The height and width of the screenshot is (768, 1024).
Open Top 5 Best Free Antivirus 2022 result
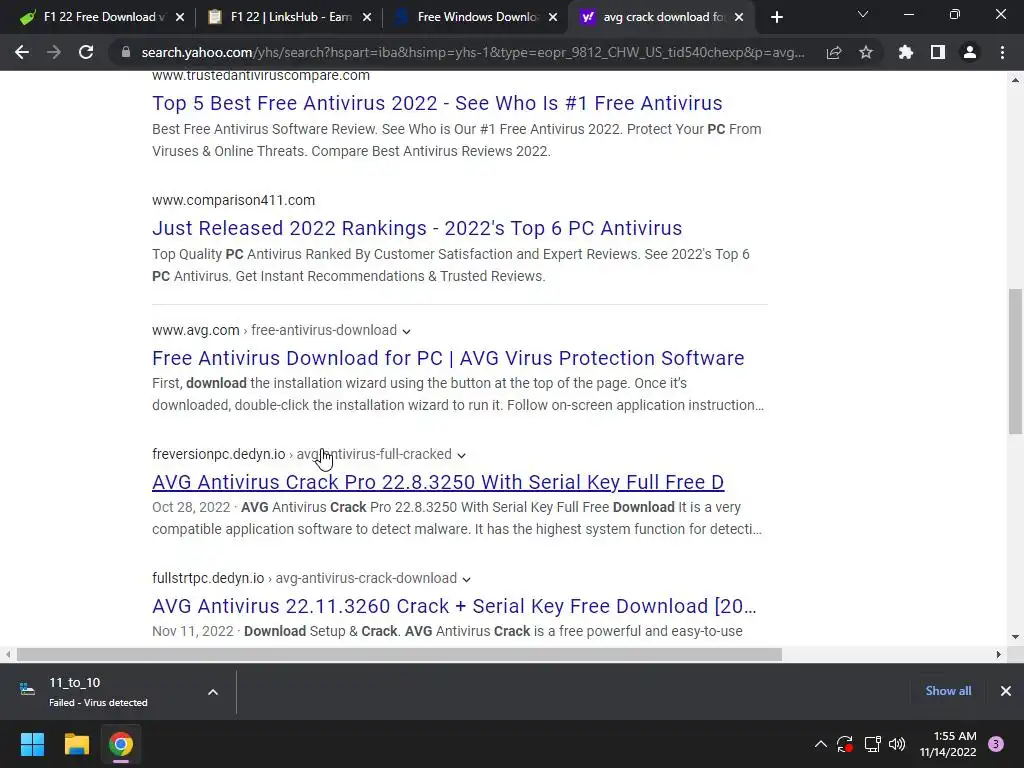pyautogui.click(x=437, y=103)
